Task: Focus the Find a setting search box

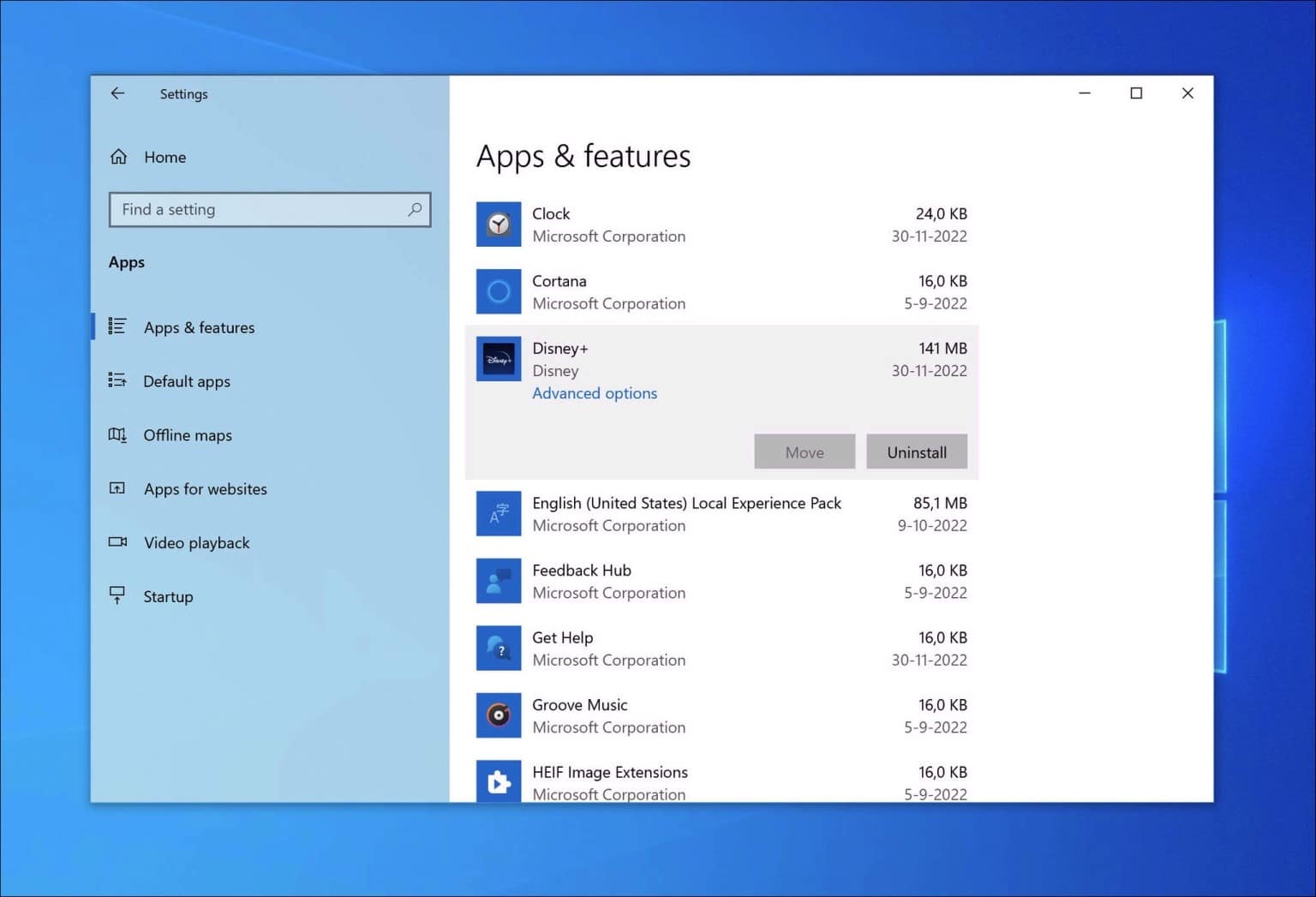Action: 270,209
